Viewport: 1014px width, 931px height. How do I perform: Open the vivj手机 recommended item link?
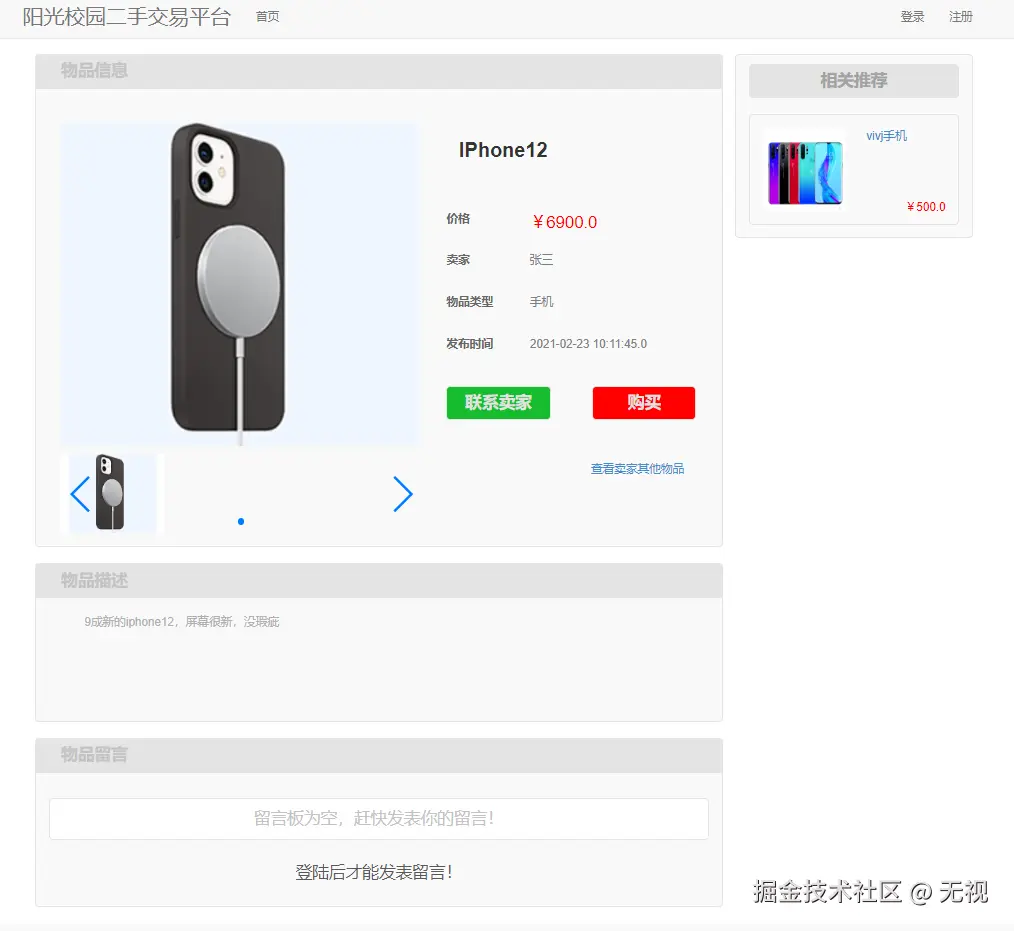click(x=887, y=136)
